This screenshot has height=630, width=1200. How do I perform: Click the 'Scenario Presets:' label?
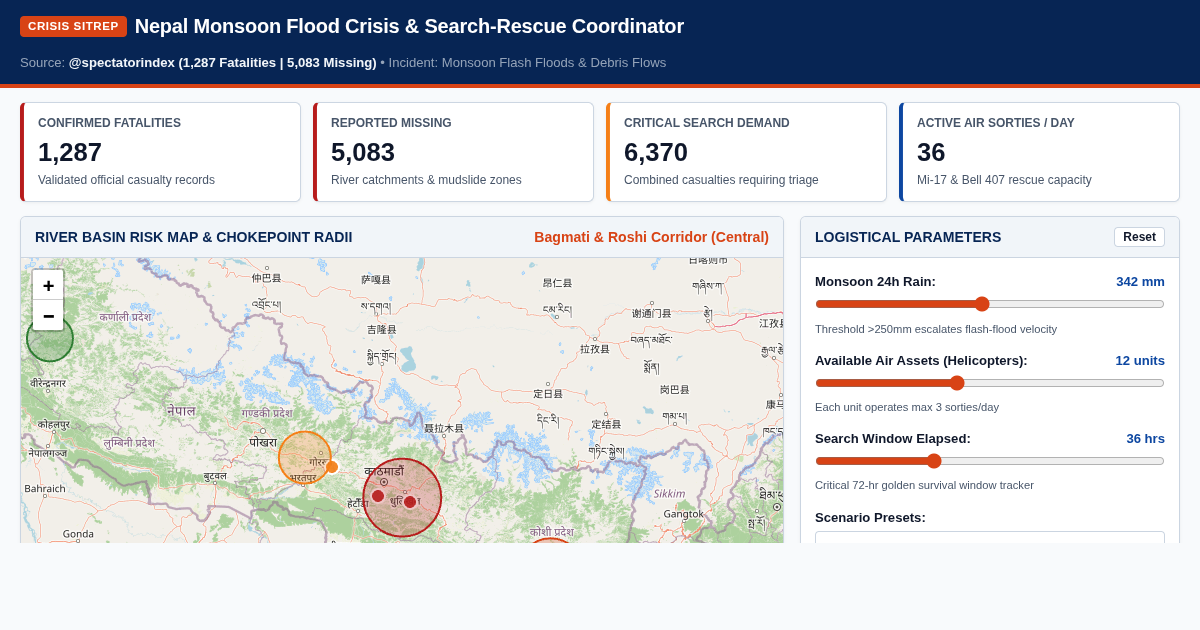coord(870,518)
